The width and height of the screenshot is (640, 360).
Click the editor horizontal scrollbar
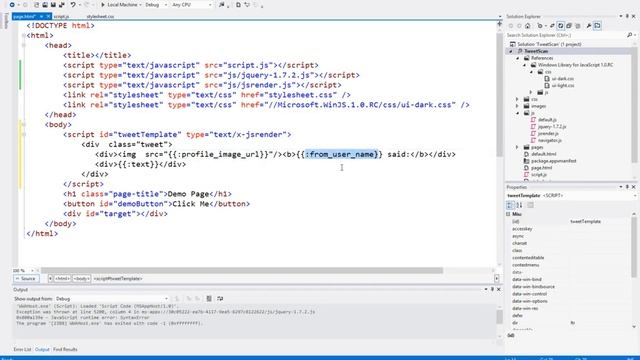pos(242,271)
